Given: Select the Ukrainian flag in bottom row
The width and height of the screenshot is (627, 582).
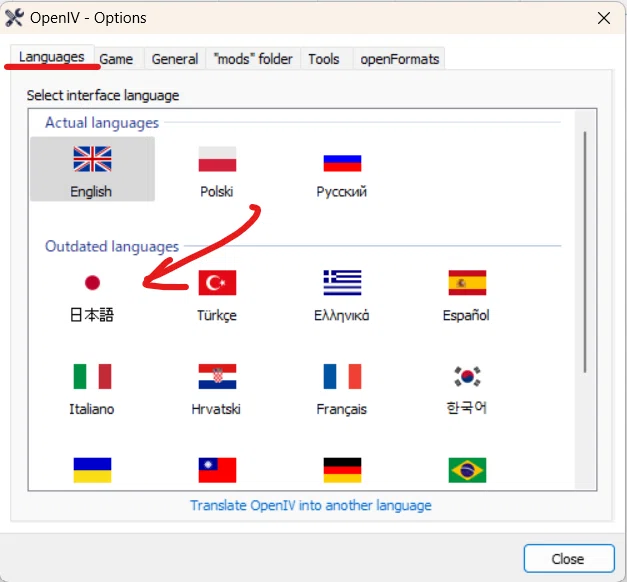Looking at the screenshot, I should (x=92, y=470).
